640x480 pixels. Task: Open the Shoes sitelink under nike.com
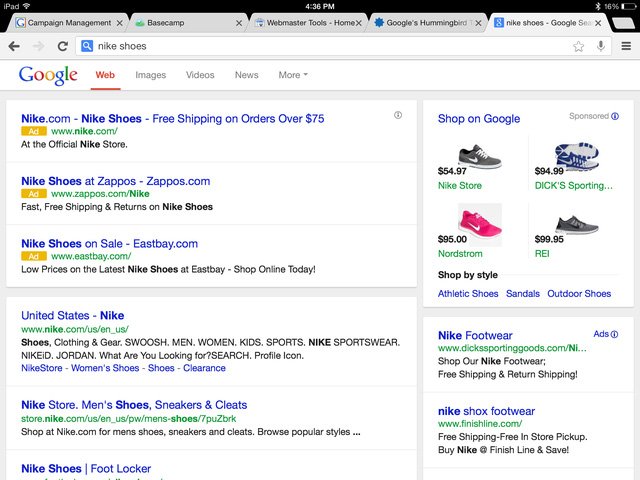coord(161,368)
